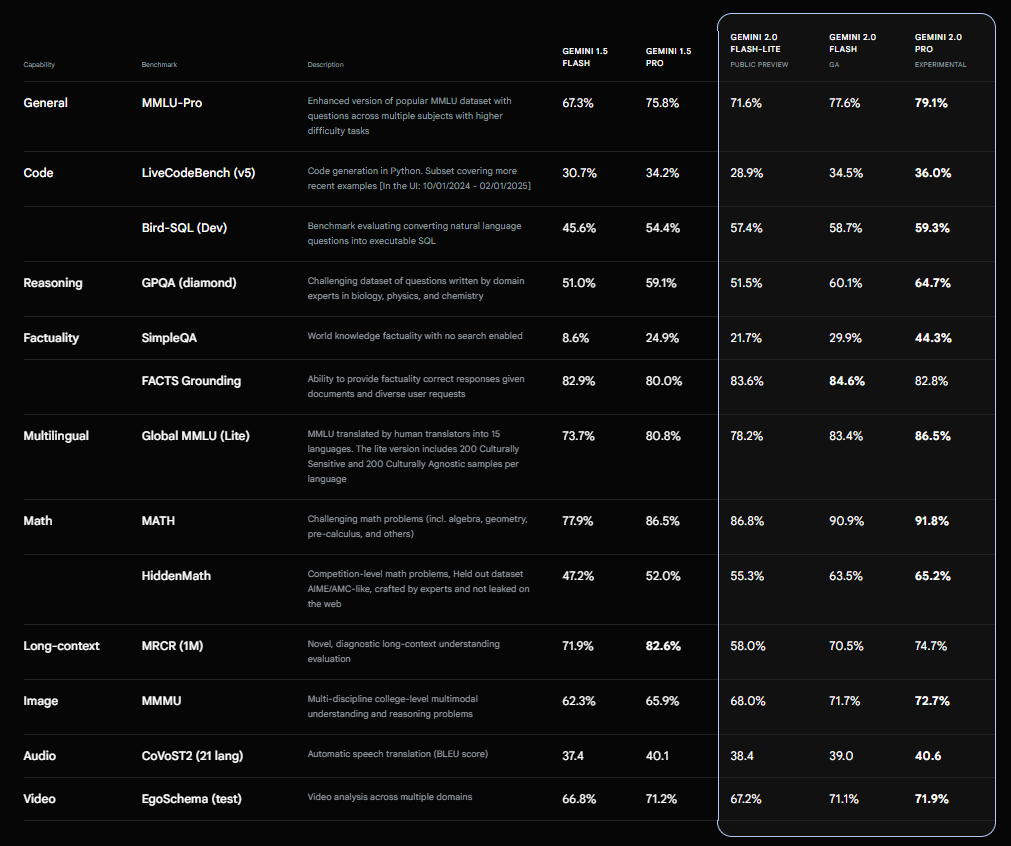Click the EgoSchema (test) benchmark name
Viewport: 1011px width, 846px height.
(x=192, y=799)
